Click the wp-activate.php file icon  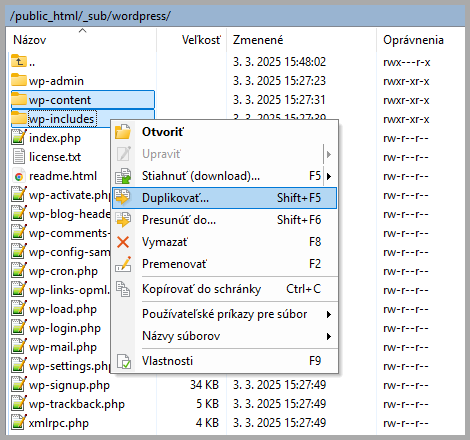(x=19, y=194)
